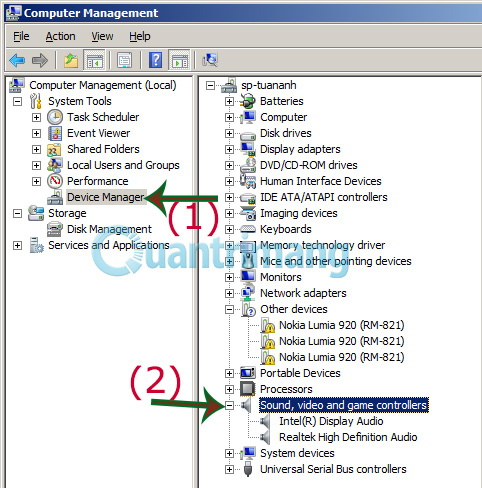This screenshot has height=488, width=482.
Task: Select Device Manager in the tree
Action: [106, 197]
